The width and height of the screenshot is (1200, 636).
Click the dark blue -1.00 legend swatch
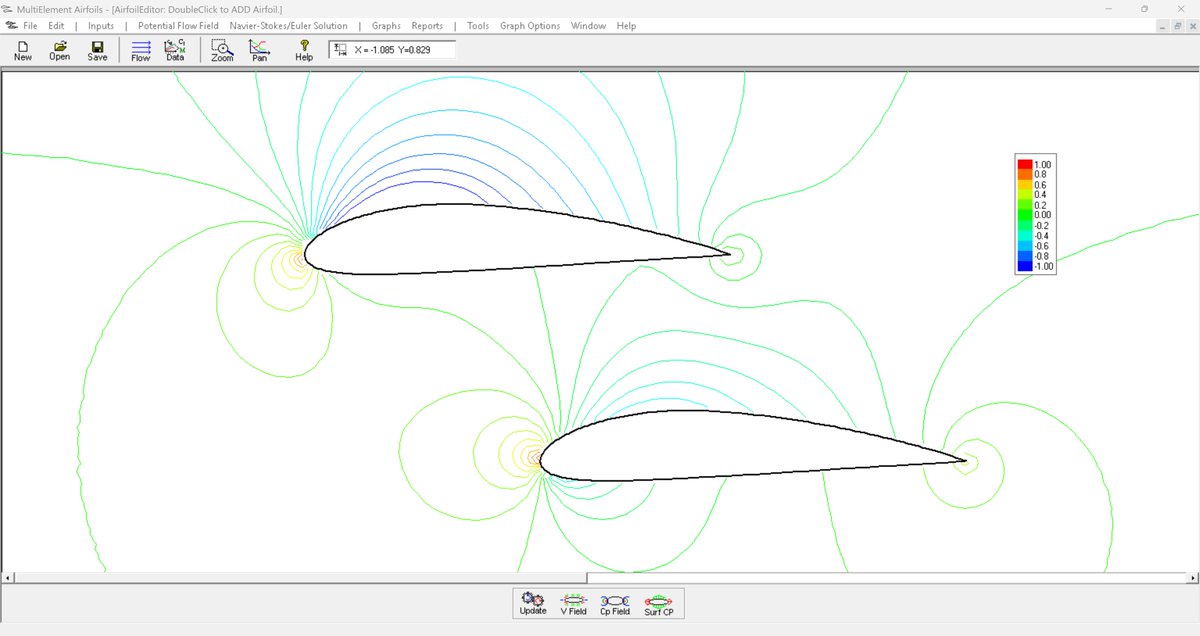[x=1025, y=267]
